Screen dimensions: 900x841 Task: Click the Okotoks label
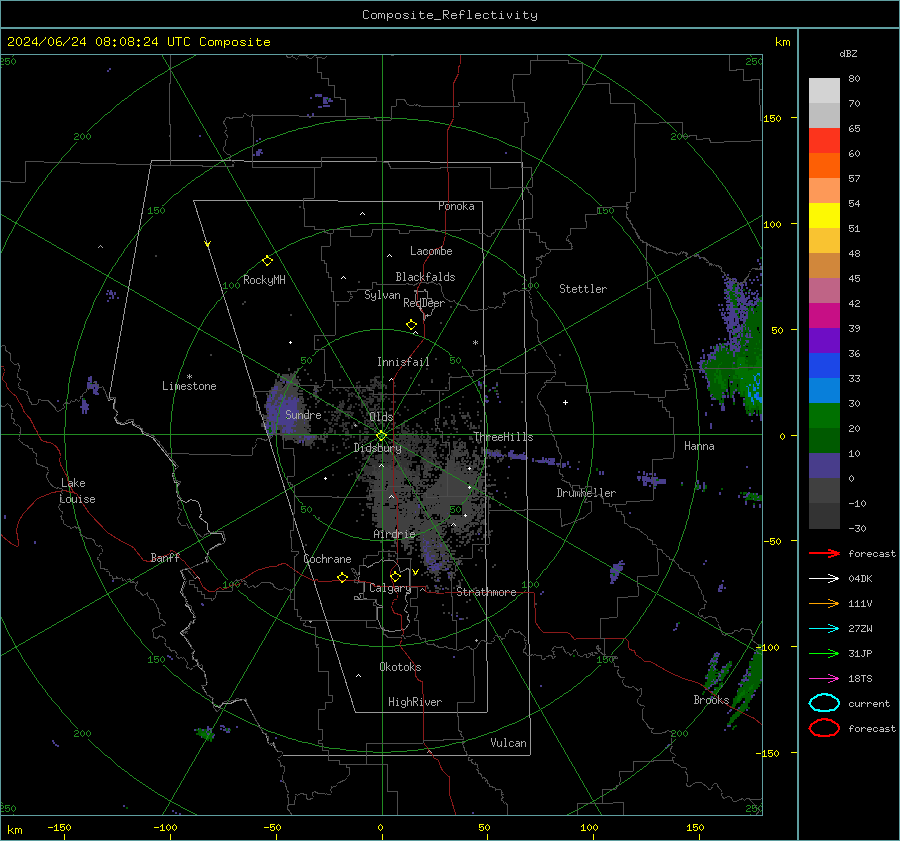click(400, 667)
